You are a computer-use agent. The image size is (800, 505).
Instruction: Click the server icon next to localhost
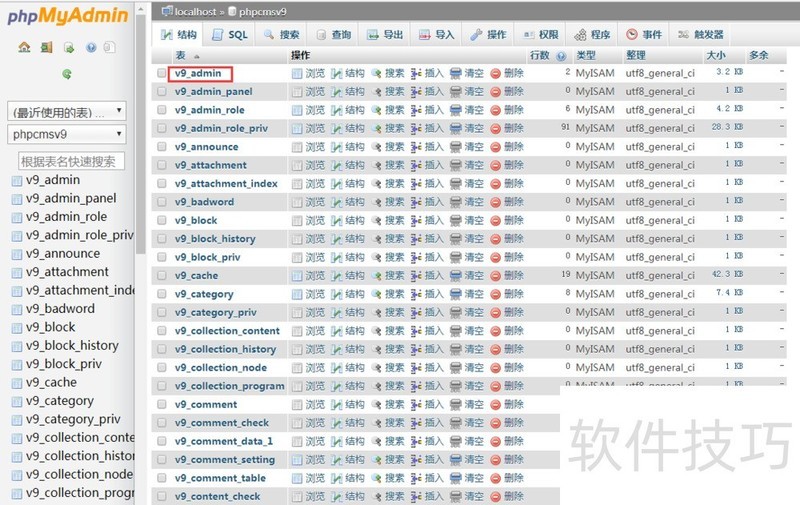[x=167, y=11]
